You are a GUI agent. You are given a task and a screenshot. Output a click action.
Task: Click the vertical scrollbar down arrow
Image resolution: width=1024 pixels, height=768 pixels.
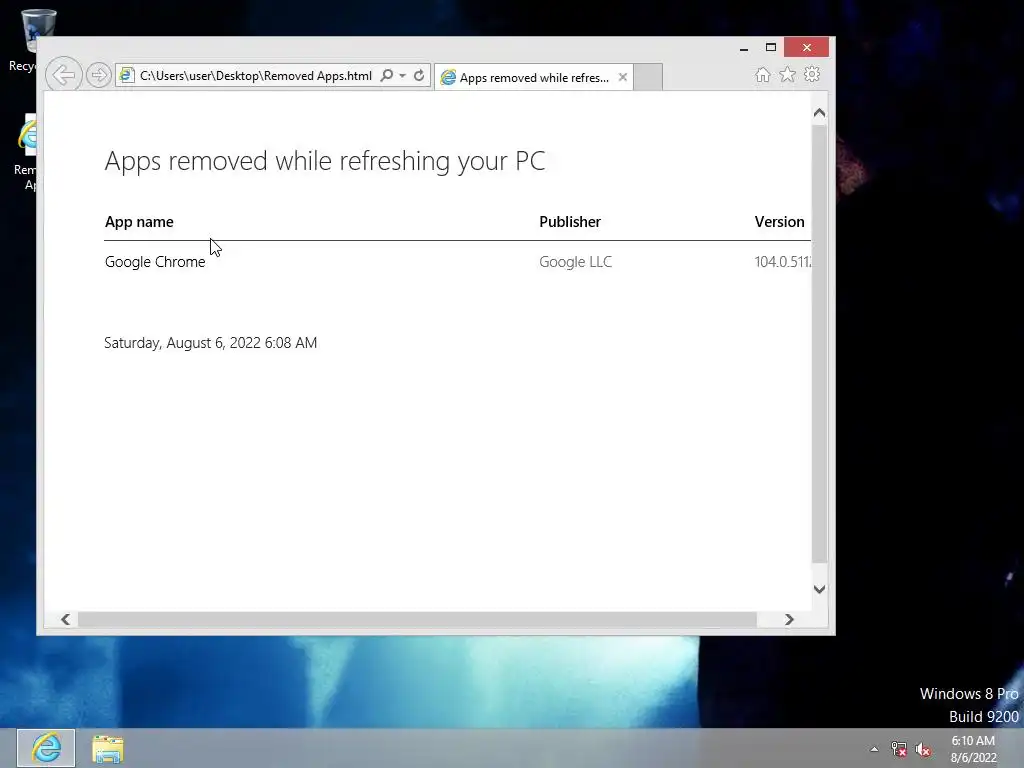tap(820, 589)
